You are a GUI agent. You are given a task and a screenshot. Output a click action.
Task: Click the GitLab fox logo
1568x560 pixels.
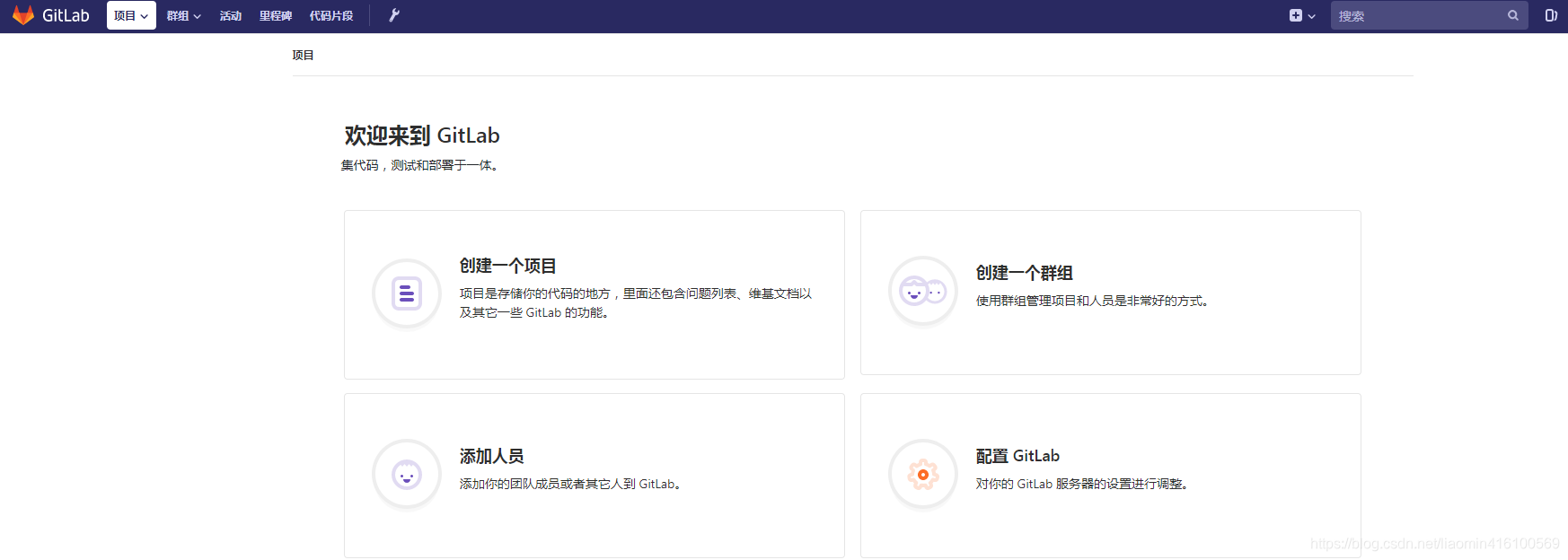click(22, 15)
